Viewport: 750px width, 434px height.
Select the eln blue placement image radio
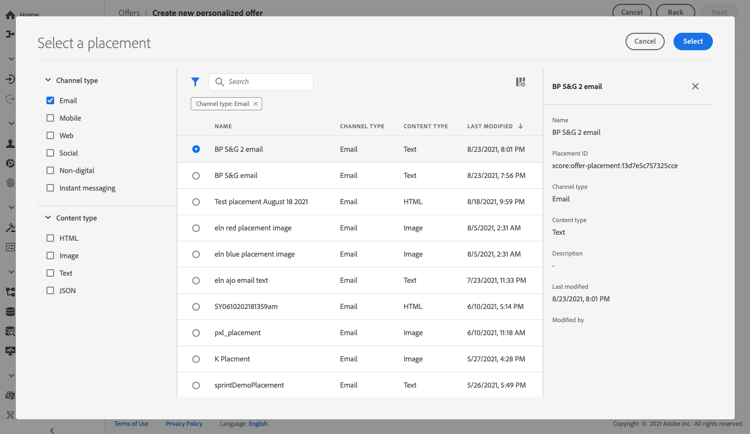click(x=196, y=254)
